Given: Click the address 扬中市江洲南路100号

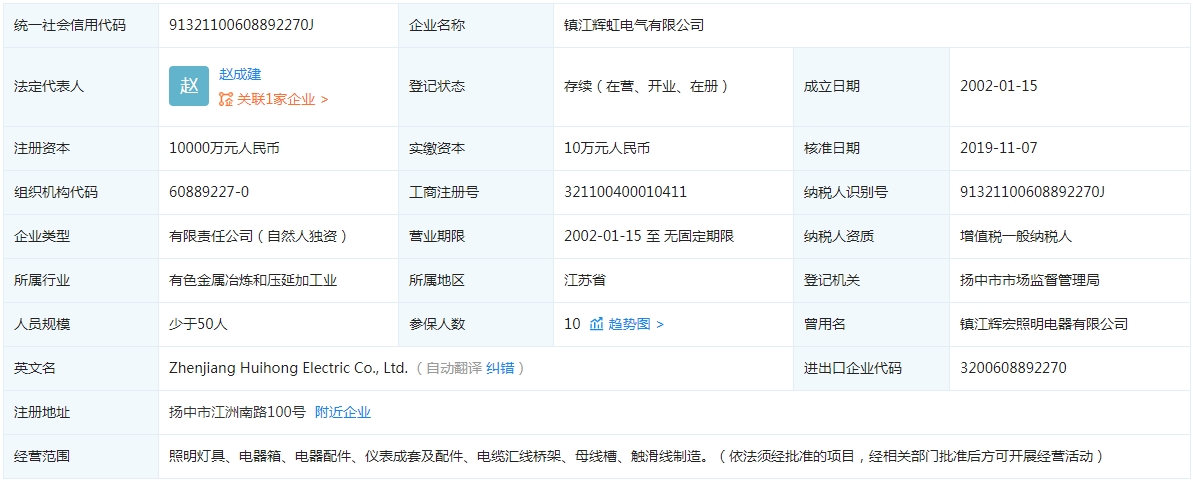Looking at the screenshot, I should point(237,412).
